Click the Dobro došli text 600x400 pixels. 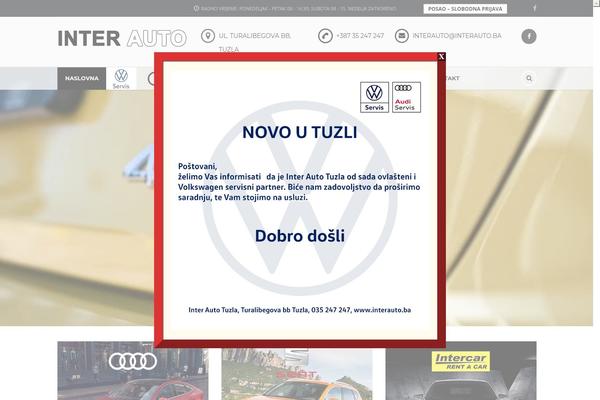tap(300, 236)
